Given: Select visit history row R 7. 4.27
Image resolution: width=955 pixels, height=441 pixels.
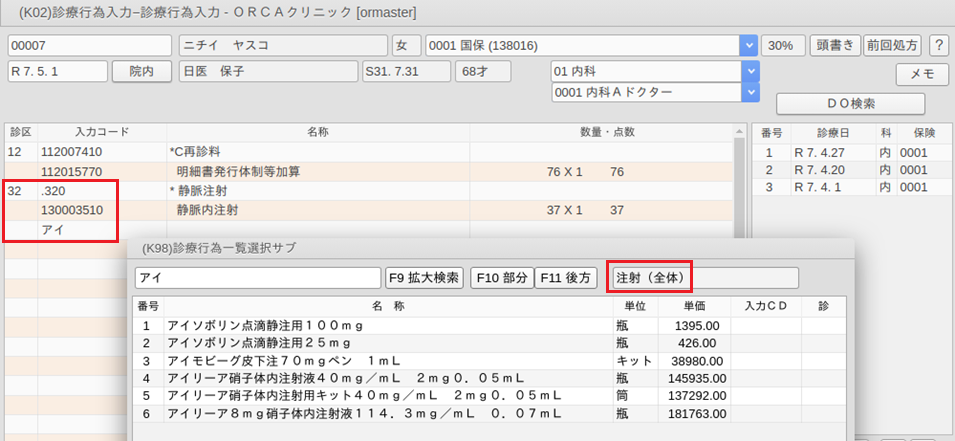Looking at the screenshot, I should point(818,153).
